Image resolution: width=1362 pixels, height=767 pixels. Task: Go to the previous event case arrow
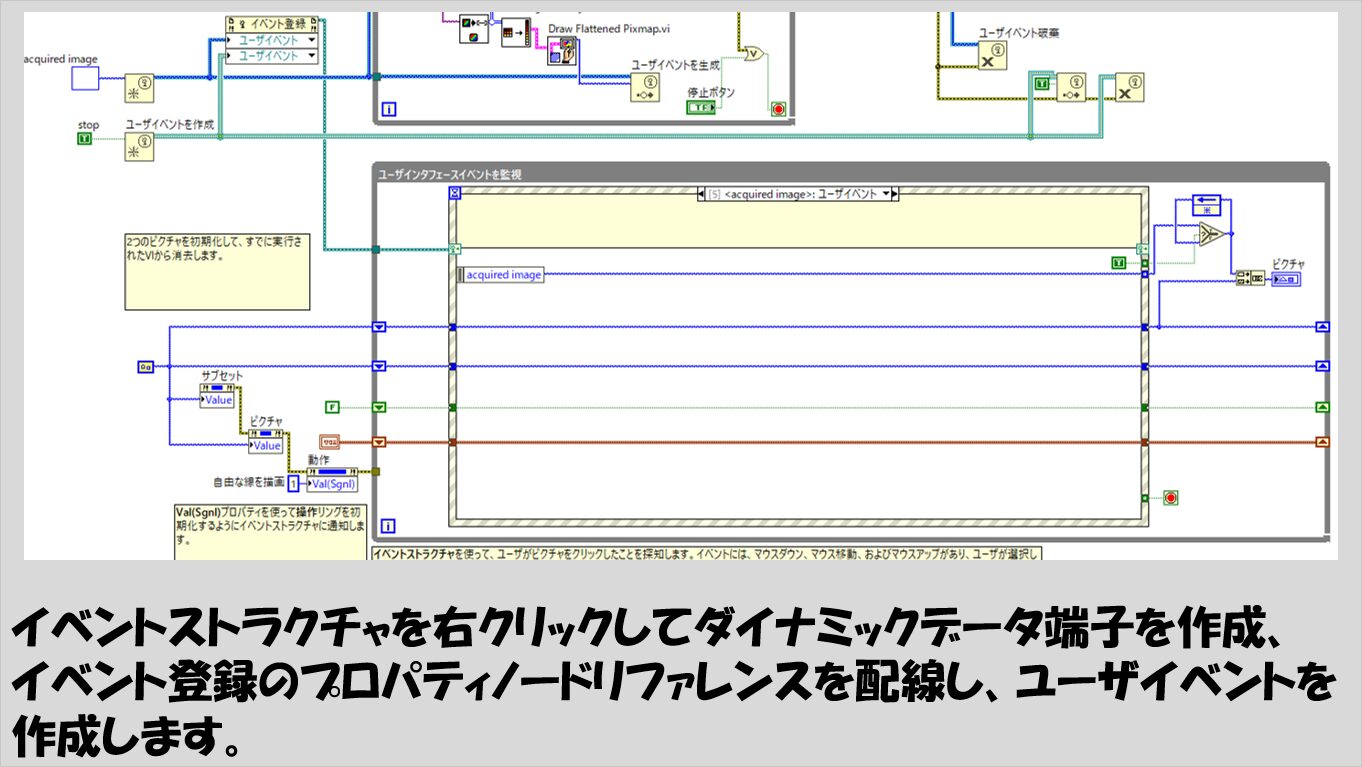pyautogui.click(x=700, y=194)
